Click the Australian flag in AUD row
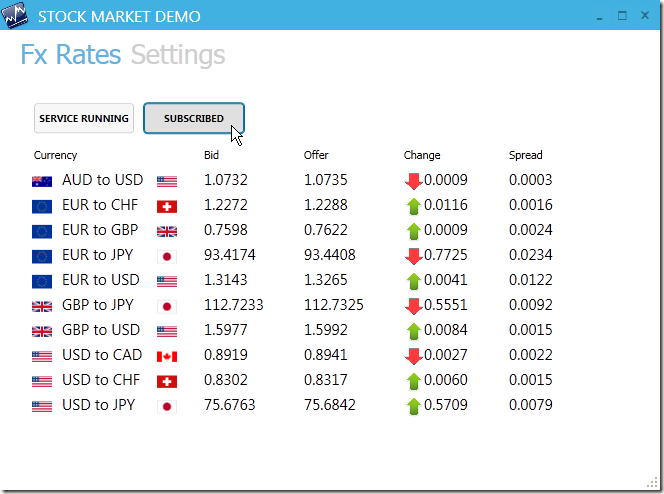The height and width of the screenshot is (494, 664). pos(42,181)
